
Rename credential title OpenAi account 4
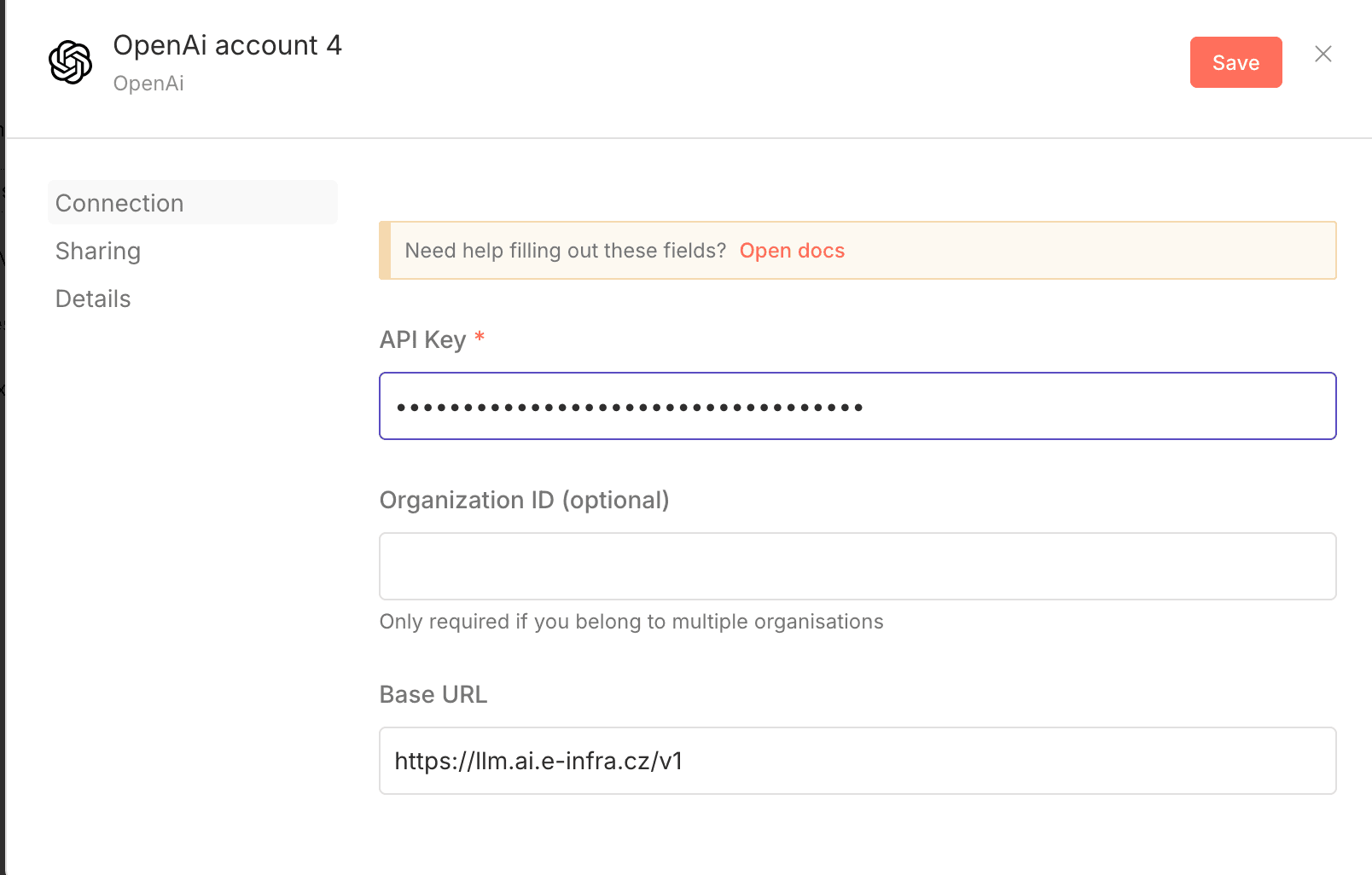pos(227,45)
